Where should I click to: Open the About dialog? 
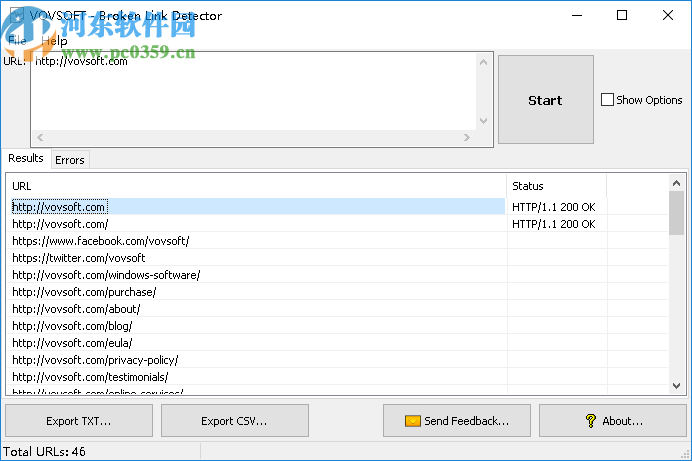click(613, 421)
